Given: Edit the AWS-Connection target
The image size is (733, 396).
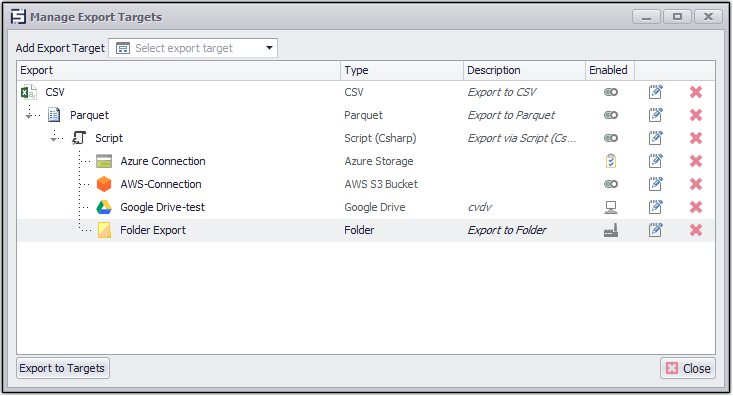Looking at the screenshot, I should click(x=655, y=184).
